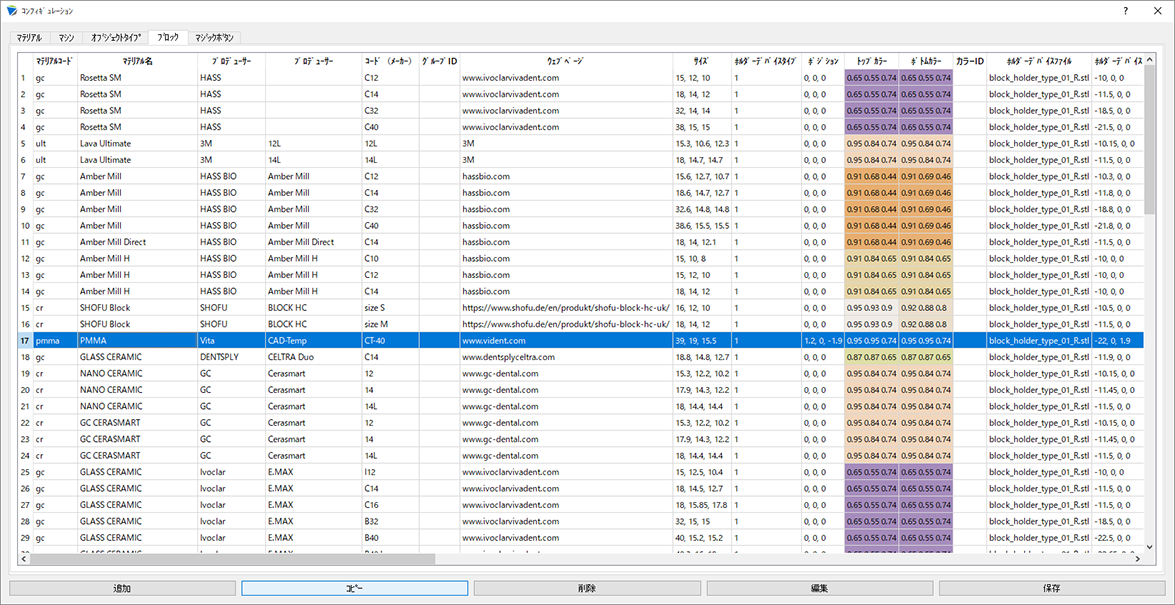
Task: Click horizontal scrollbar left arrow
Action: tap(25, 559)
